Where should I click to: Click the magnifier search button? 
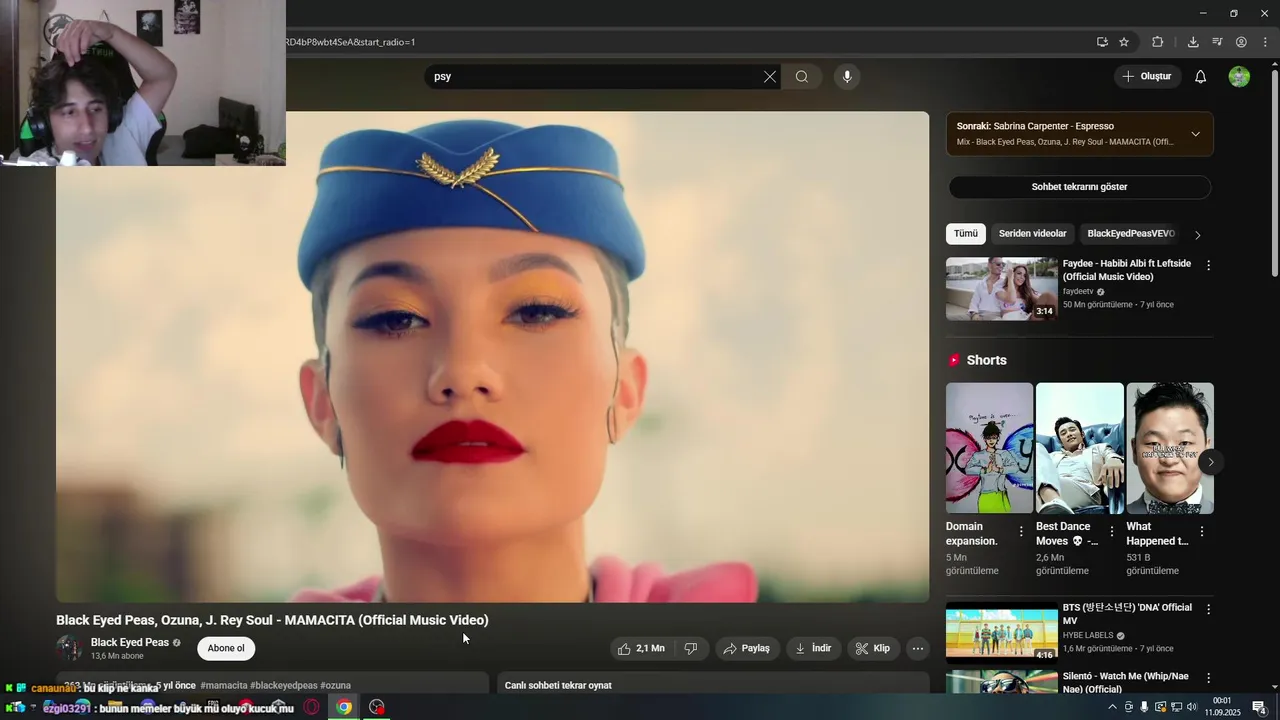click(x=802, y=77)
